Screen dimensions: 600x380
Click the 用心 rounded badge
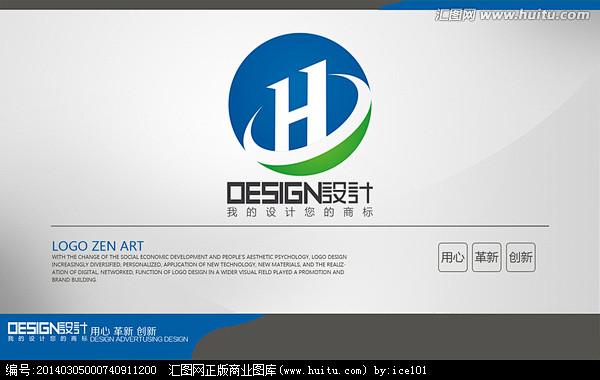point(453,257)
